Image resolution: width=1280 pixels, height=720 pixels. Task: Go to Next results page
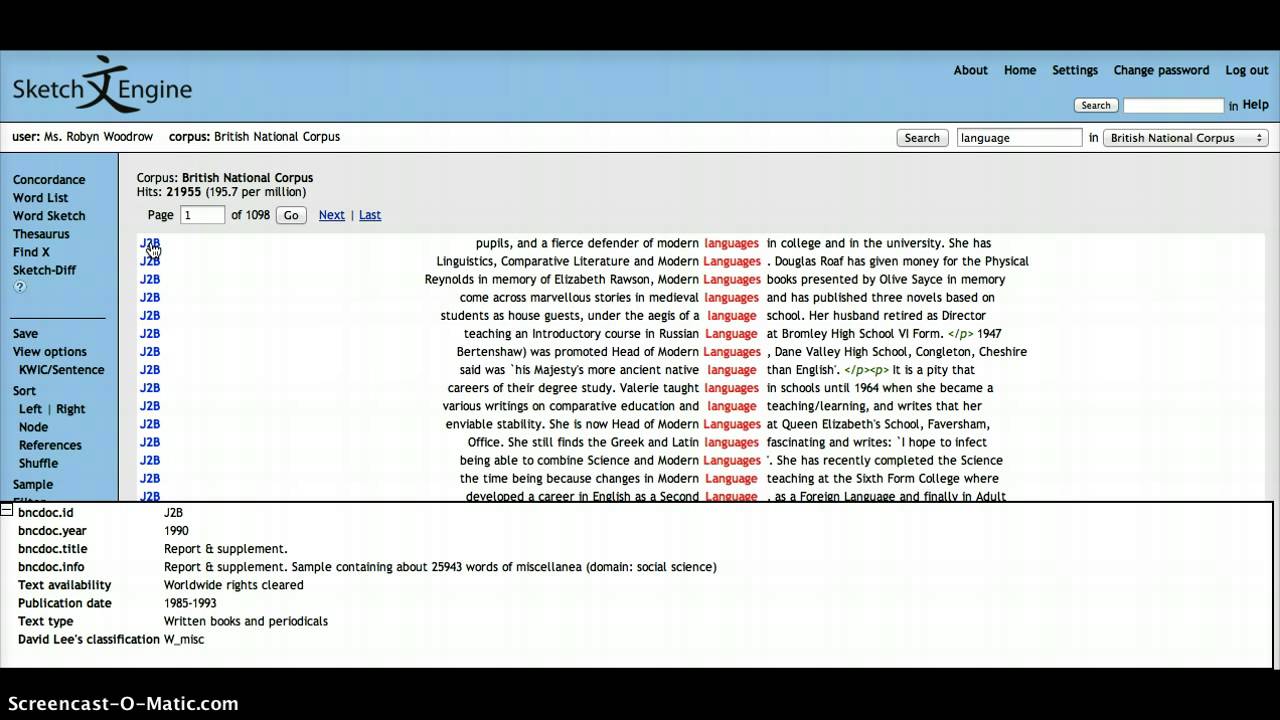tap(332, 215)
